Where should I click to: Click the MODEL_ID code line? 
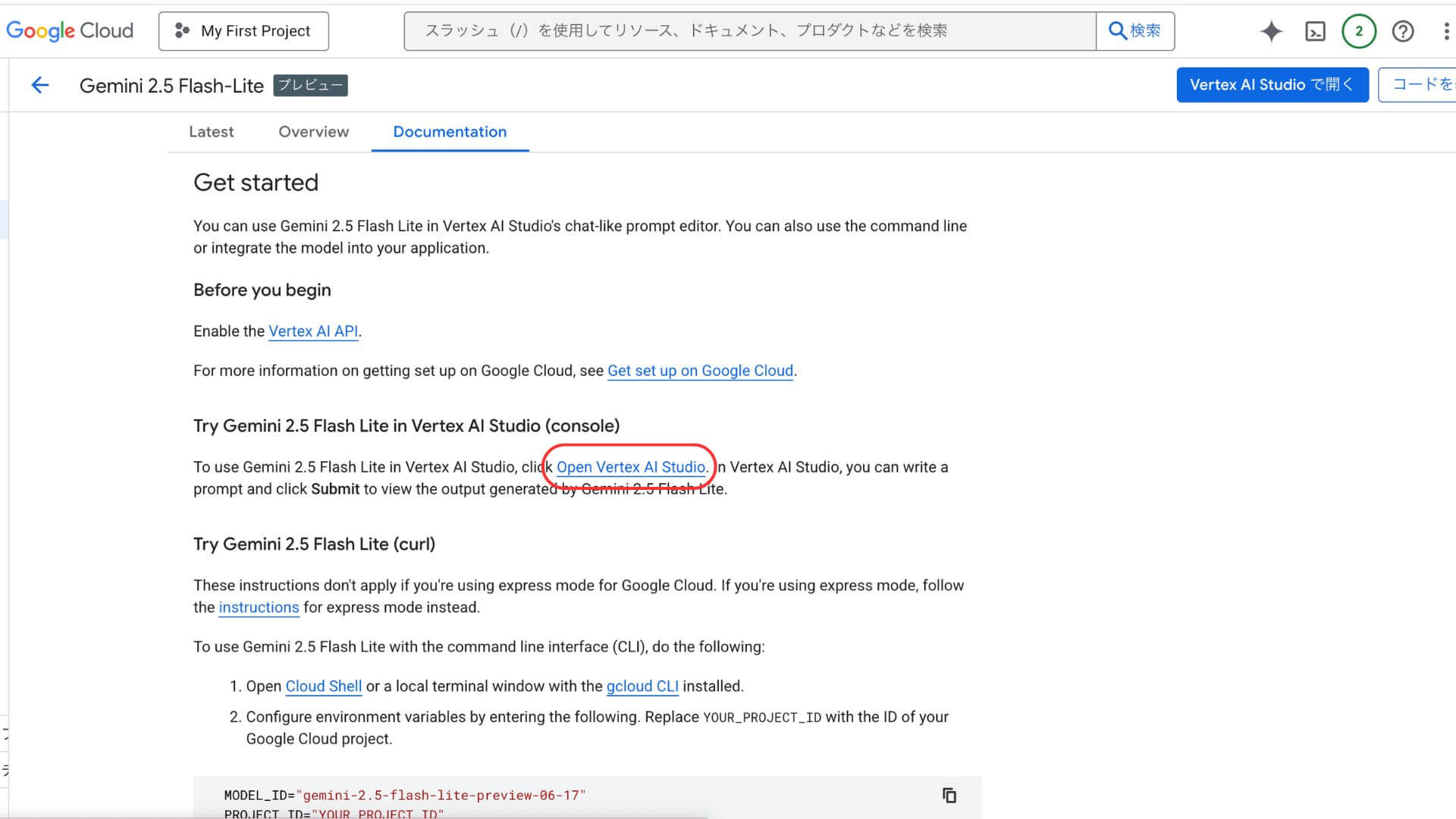405,795
